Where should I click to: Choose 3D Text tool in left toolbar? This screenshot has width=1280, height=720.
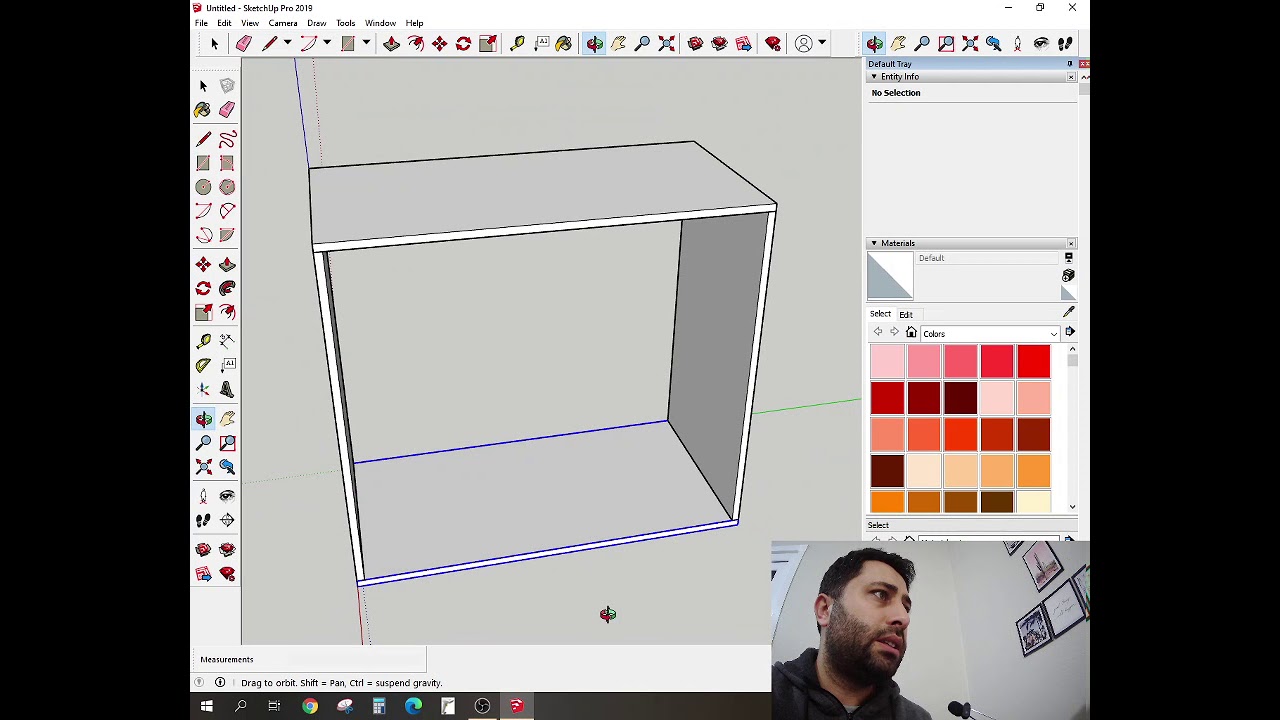(227, 389)
